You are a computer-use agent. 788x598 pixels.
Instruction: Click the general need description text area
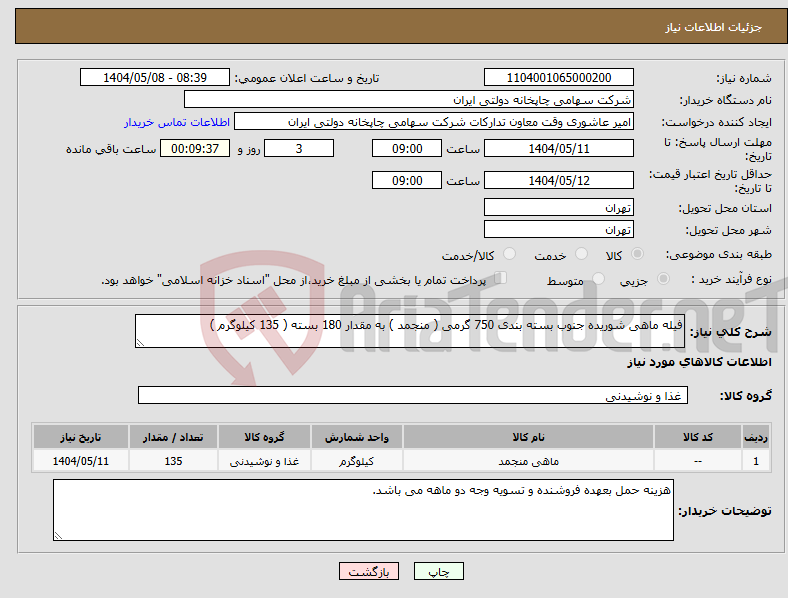click(410, 331)
